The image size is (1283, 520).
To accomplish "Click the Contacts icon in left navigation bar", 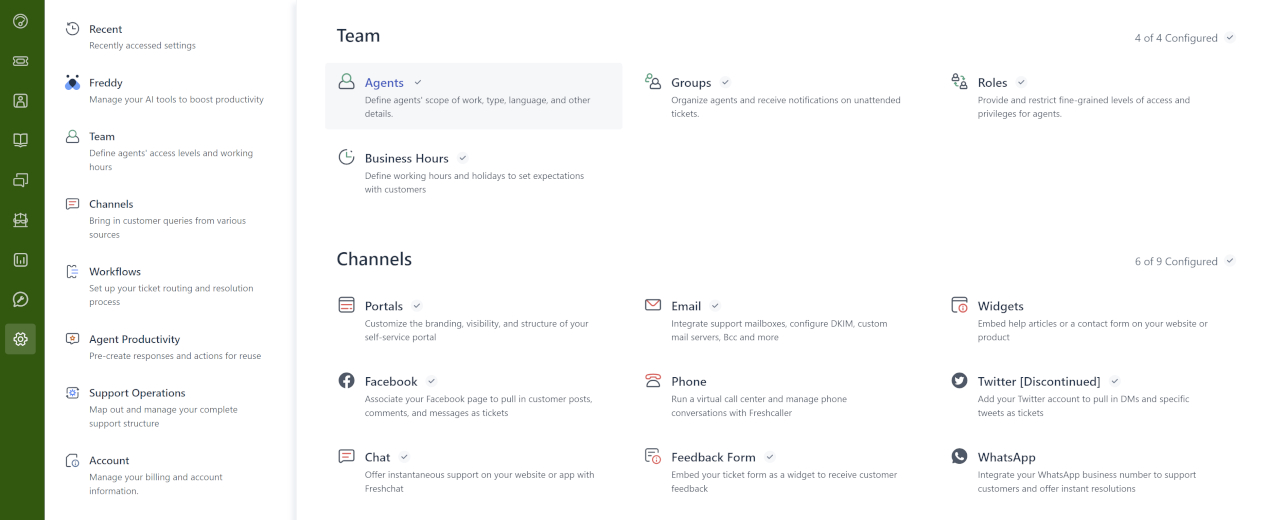I will click(x=21, y=101).
